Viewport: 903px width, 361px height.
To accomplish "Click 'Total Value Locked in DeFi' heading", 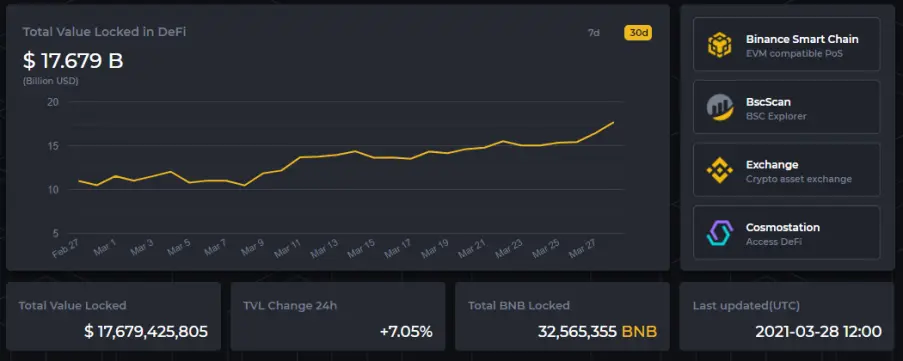I will click(104, 32).
